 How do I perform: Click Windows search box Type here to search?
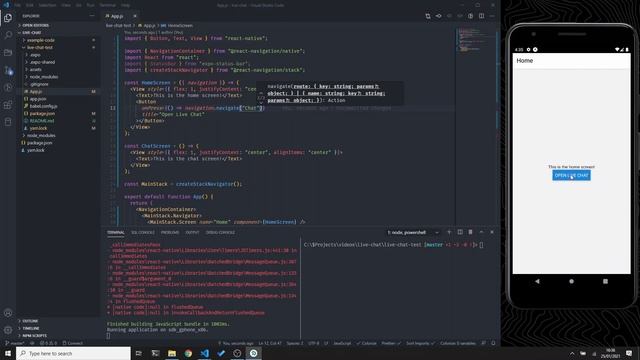point(73,353)
